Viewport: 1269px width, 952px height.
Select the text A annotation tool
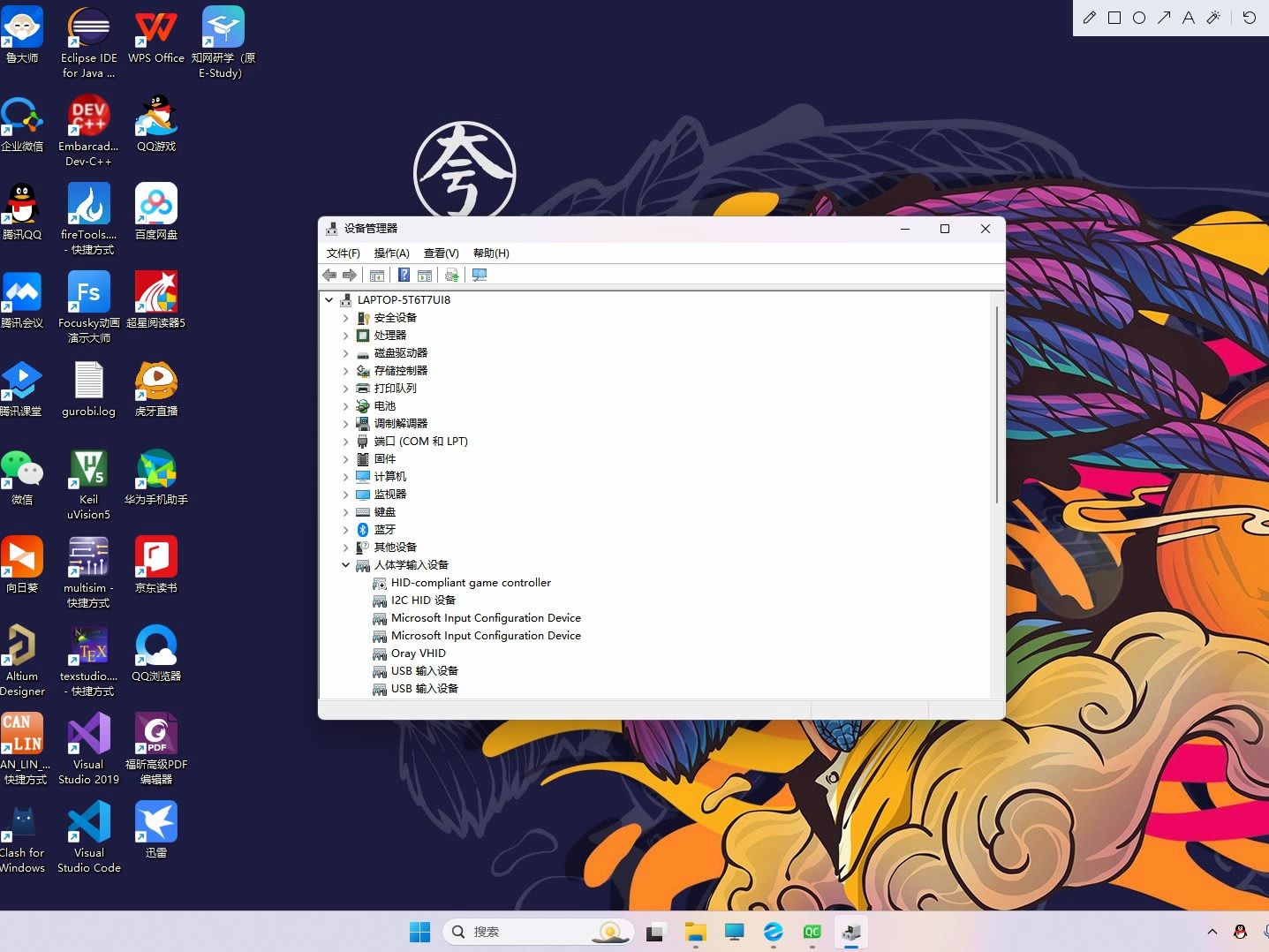pos(1189,18)
